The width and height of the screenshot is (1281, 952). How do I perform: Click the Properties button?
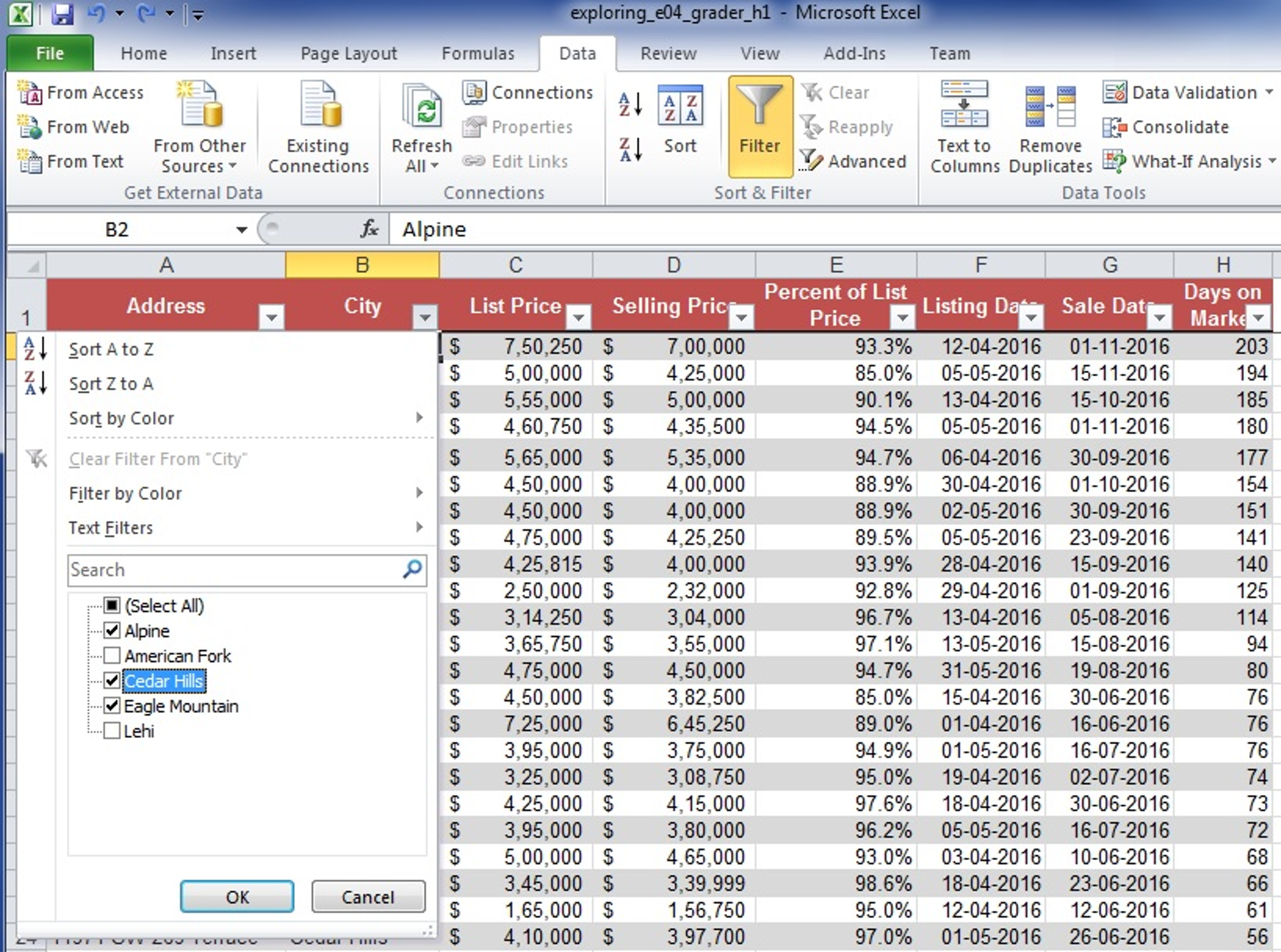tap(517, 127)
